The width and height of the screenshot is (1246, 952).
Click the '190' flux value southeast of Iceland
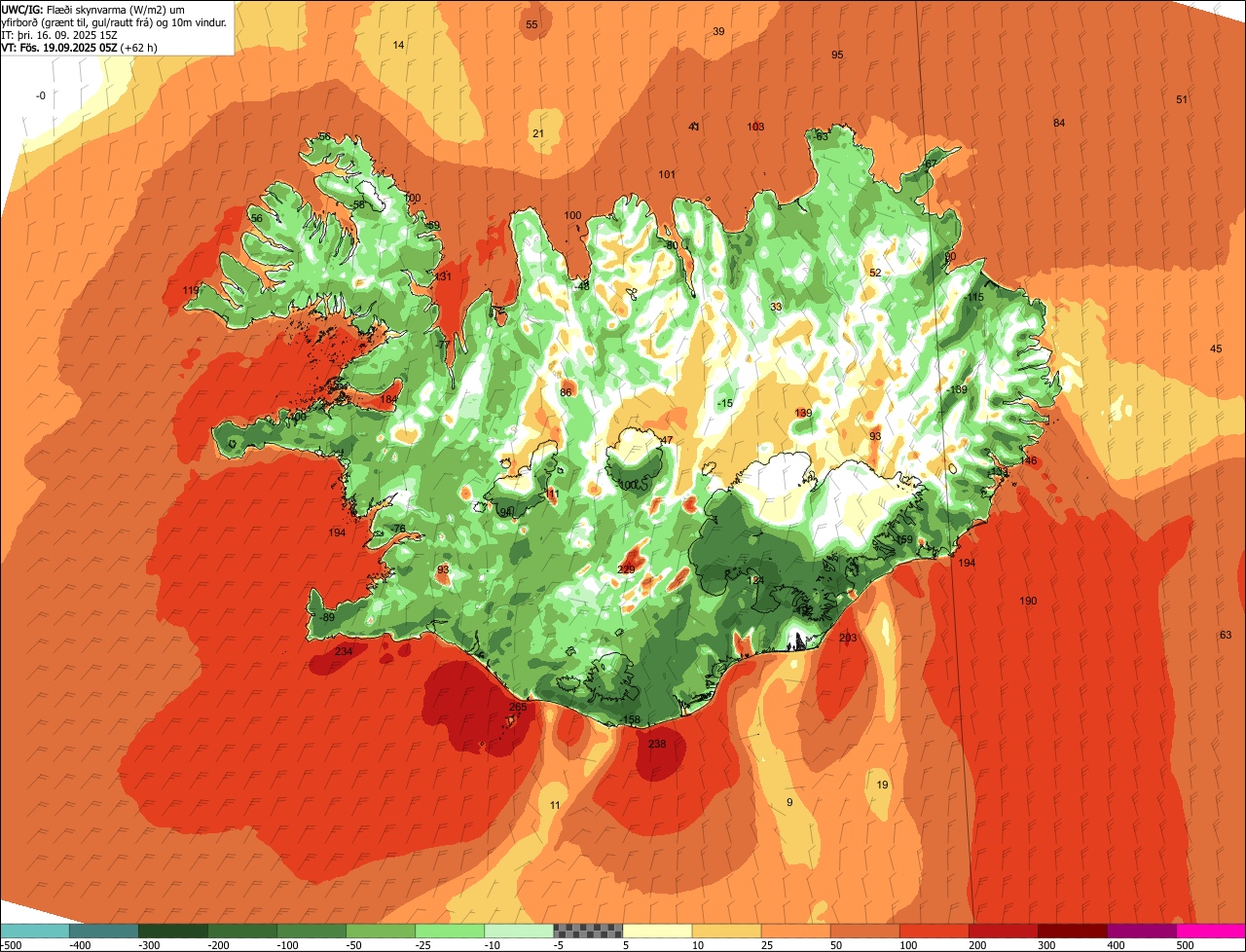[1028, 601]
